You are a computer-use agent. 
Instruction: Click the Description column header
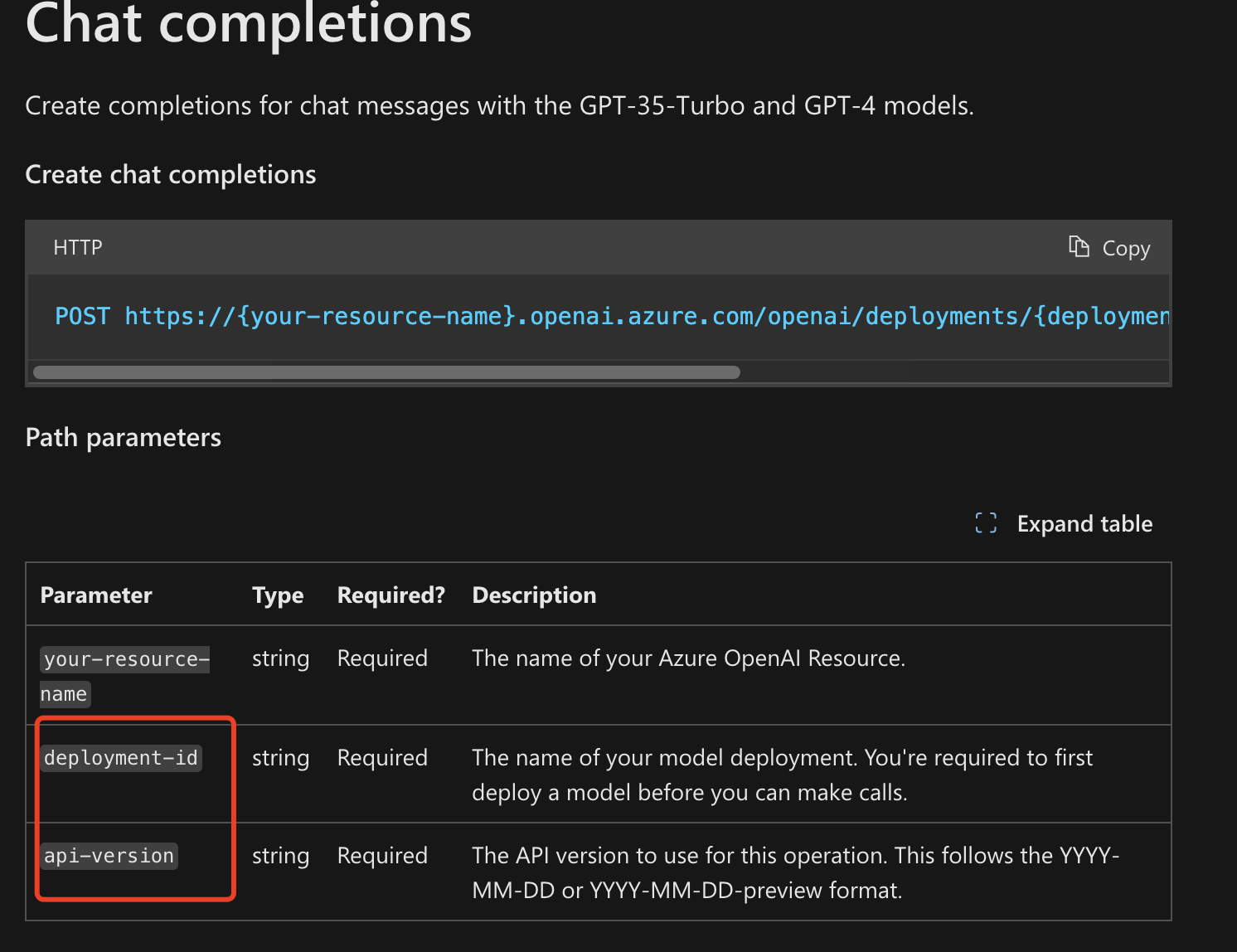coord(534,595)
